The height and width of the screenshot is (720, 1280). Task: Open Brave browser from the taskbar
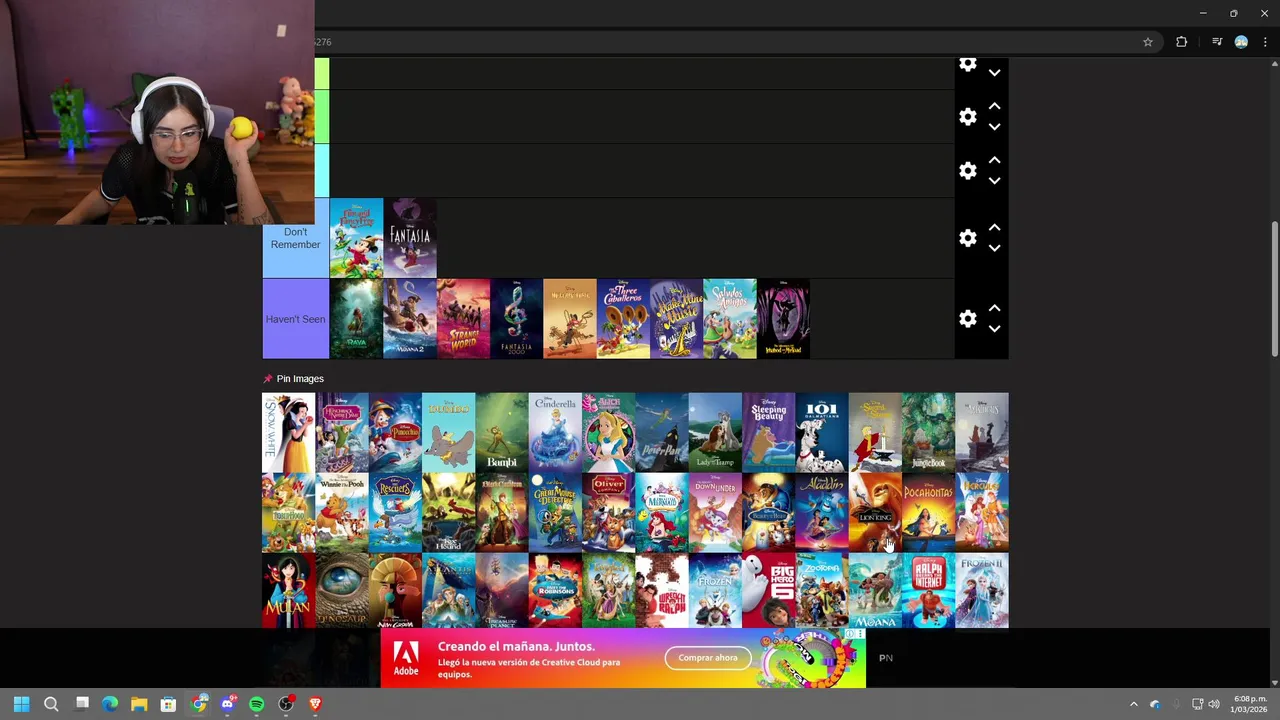tap(315, 704)
